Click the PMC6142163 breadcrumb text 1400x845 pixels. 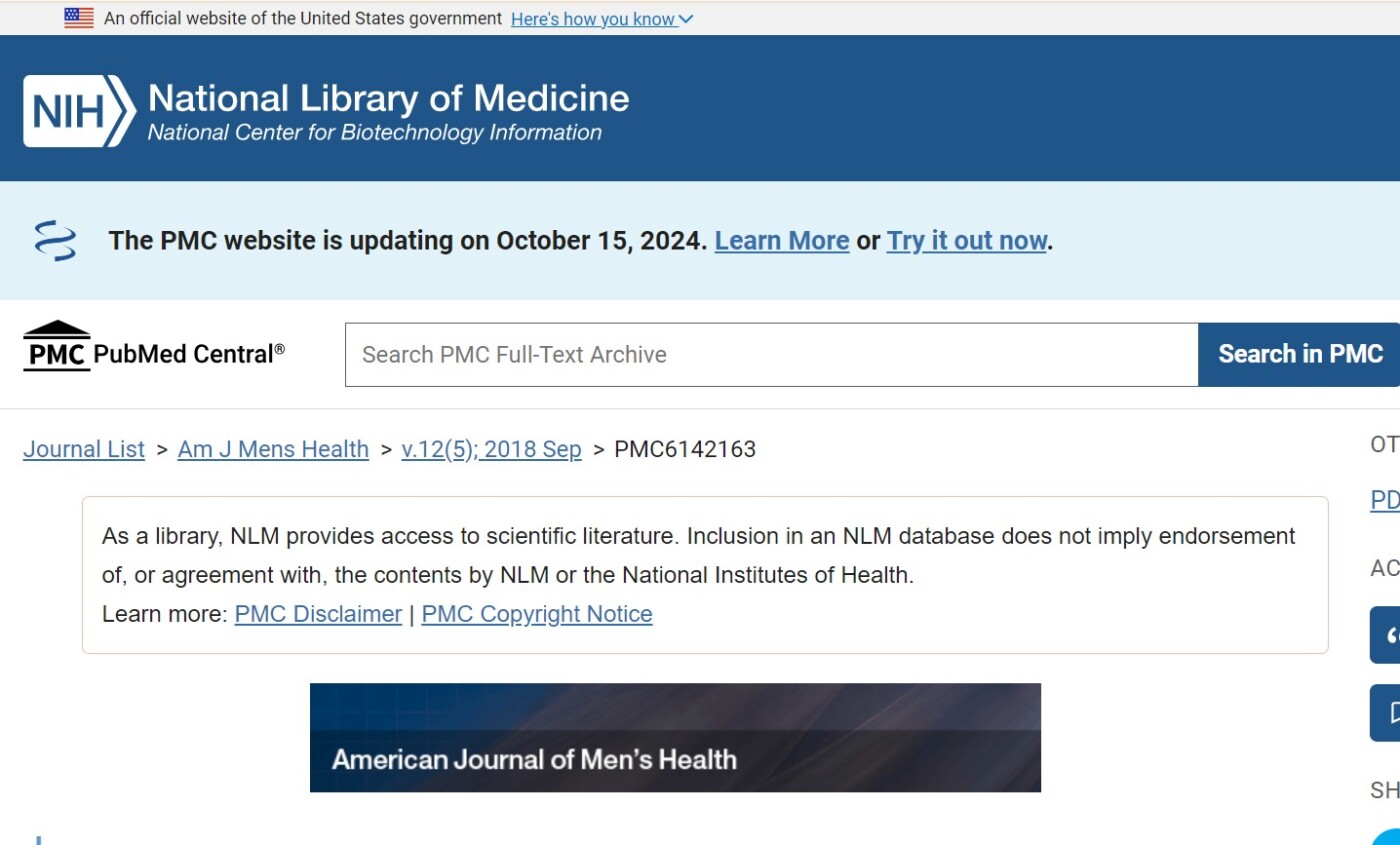pyautogui.click(x=685, y=450)
